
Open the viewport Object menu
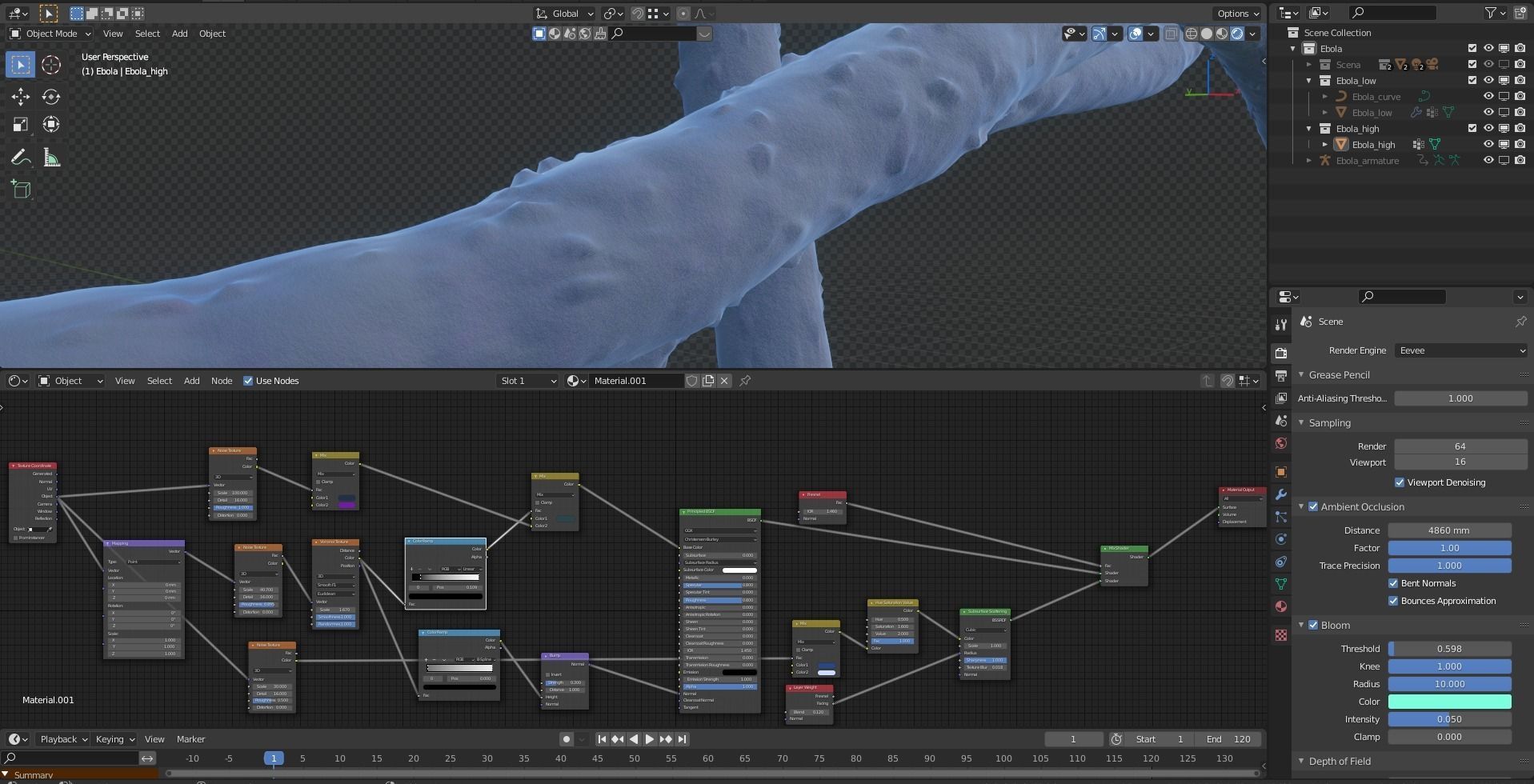coord(212,34)
